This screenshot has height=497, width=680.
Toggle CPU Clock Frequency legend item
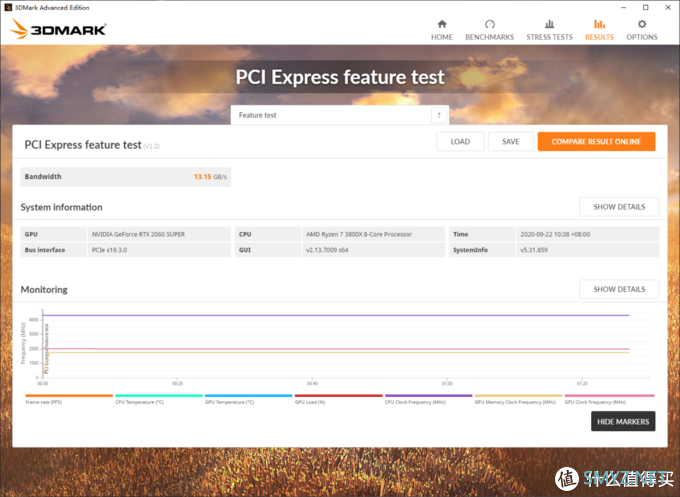pos(428,399)
